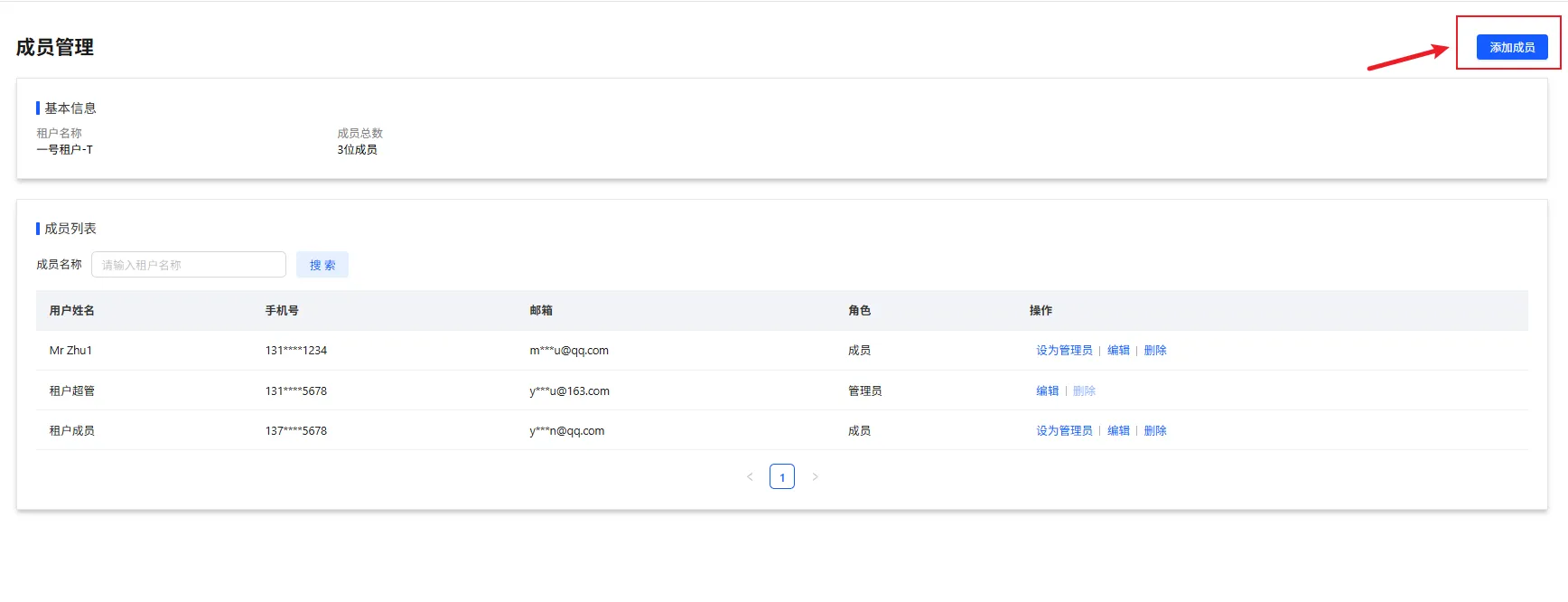This screenshot has height=602, width=1568.
Task: Click the tenant name 一号租户-T
Action: coord(65,150)
